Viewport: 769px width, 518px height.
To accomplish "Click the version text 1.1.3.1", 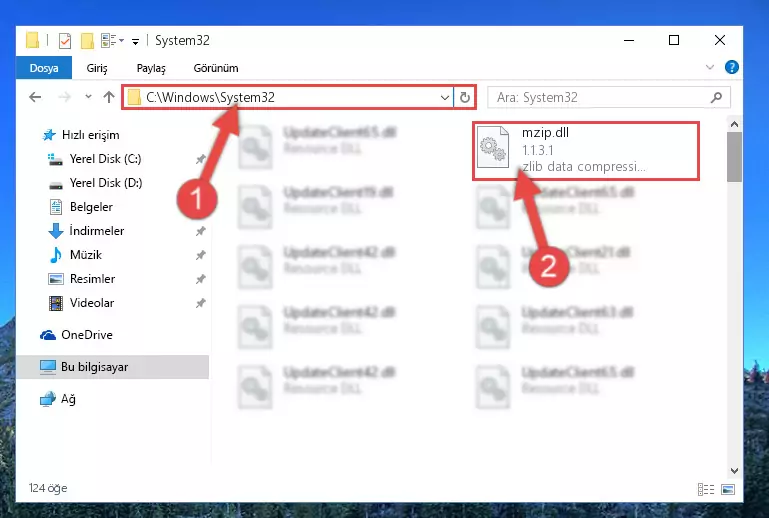I will click(538, 150).
